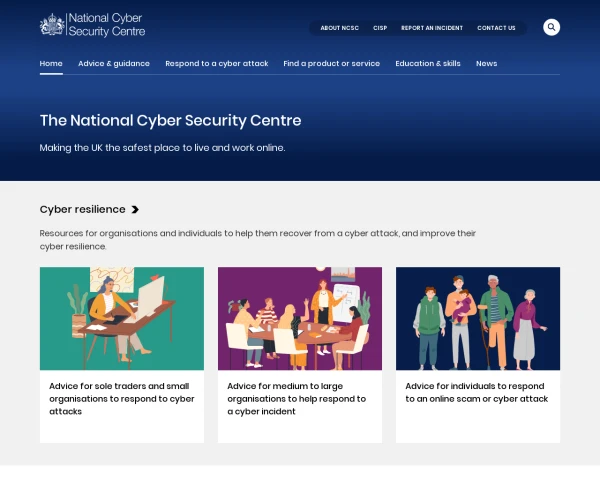The width and height of the screenshot is (600, 480).
Task: Open advice for medium to large organisations
Action: pos(297,398)
